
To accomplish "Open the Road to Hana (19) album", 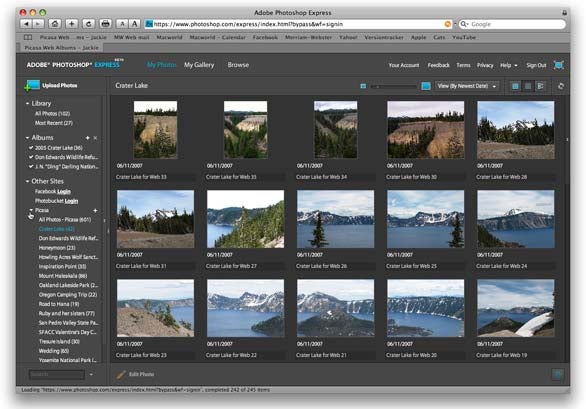I will (x=59, y=304).
